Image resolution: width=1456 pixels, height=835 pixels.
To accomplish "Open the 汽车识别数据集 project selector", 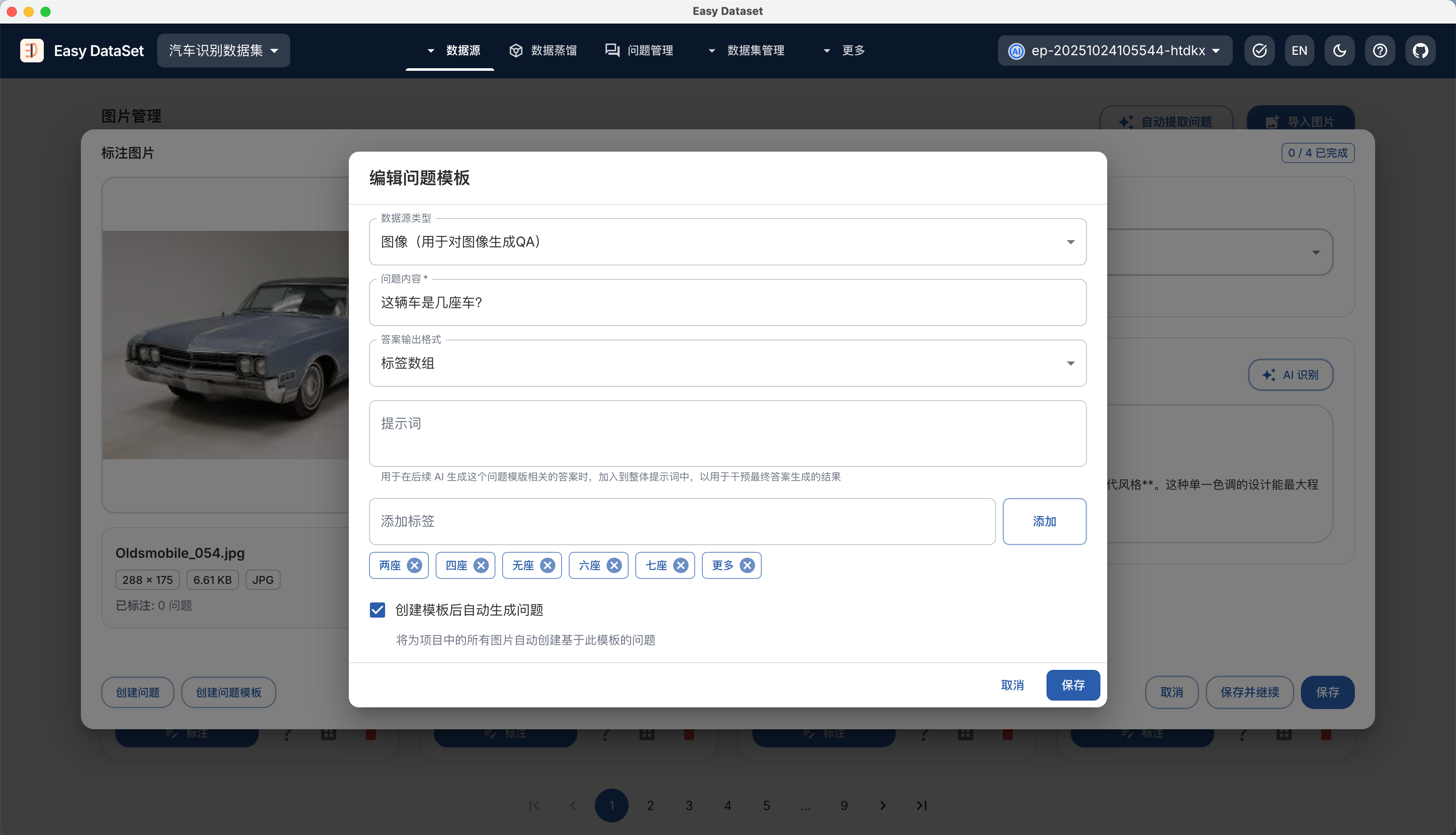I will 223,51.
